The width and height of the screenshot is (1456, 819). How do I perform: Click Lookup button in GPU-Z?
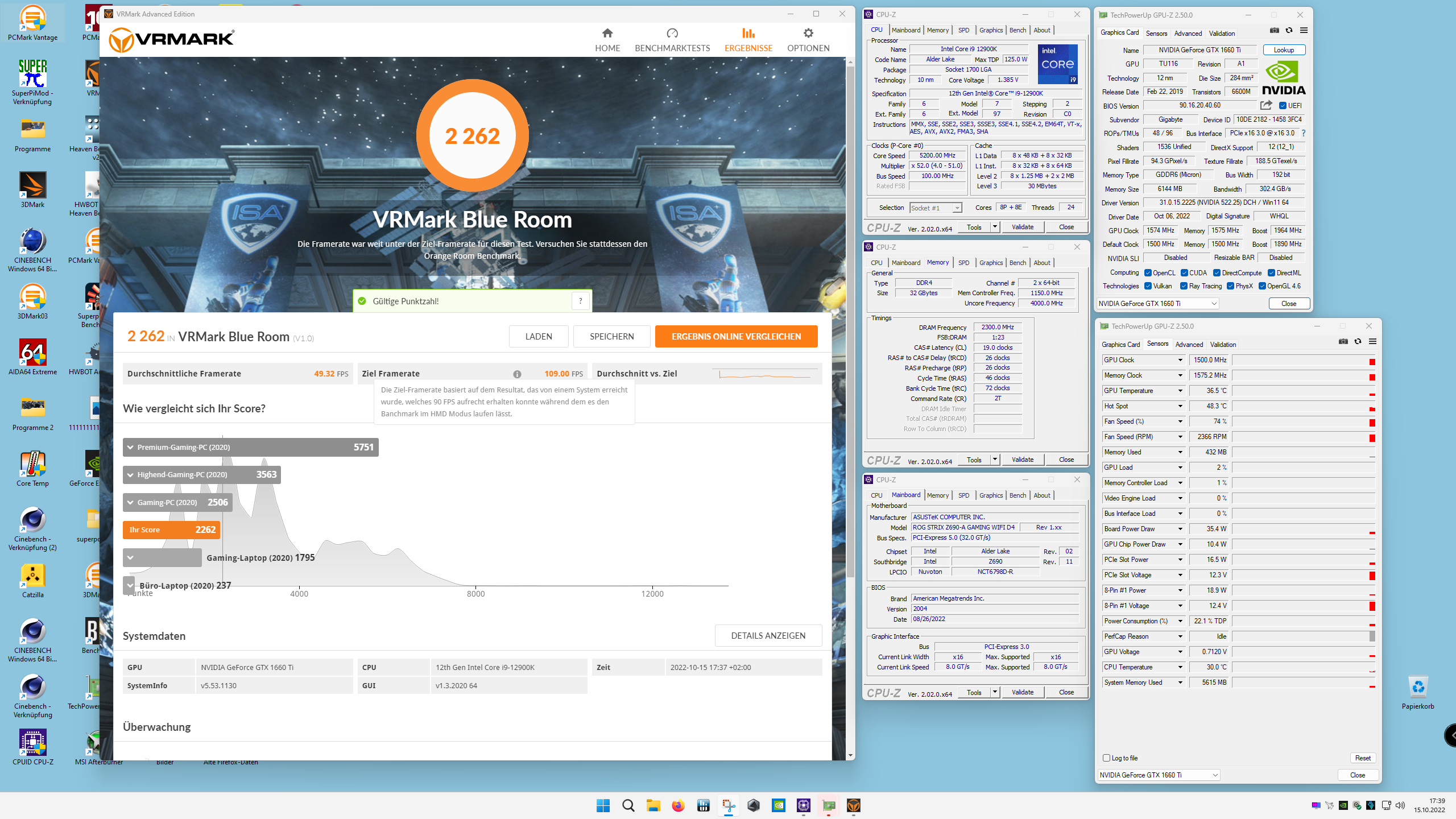click(x=1284, y=50)
